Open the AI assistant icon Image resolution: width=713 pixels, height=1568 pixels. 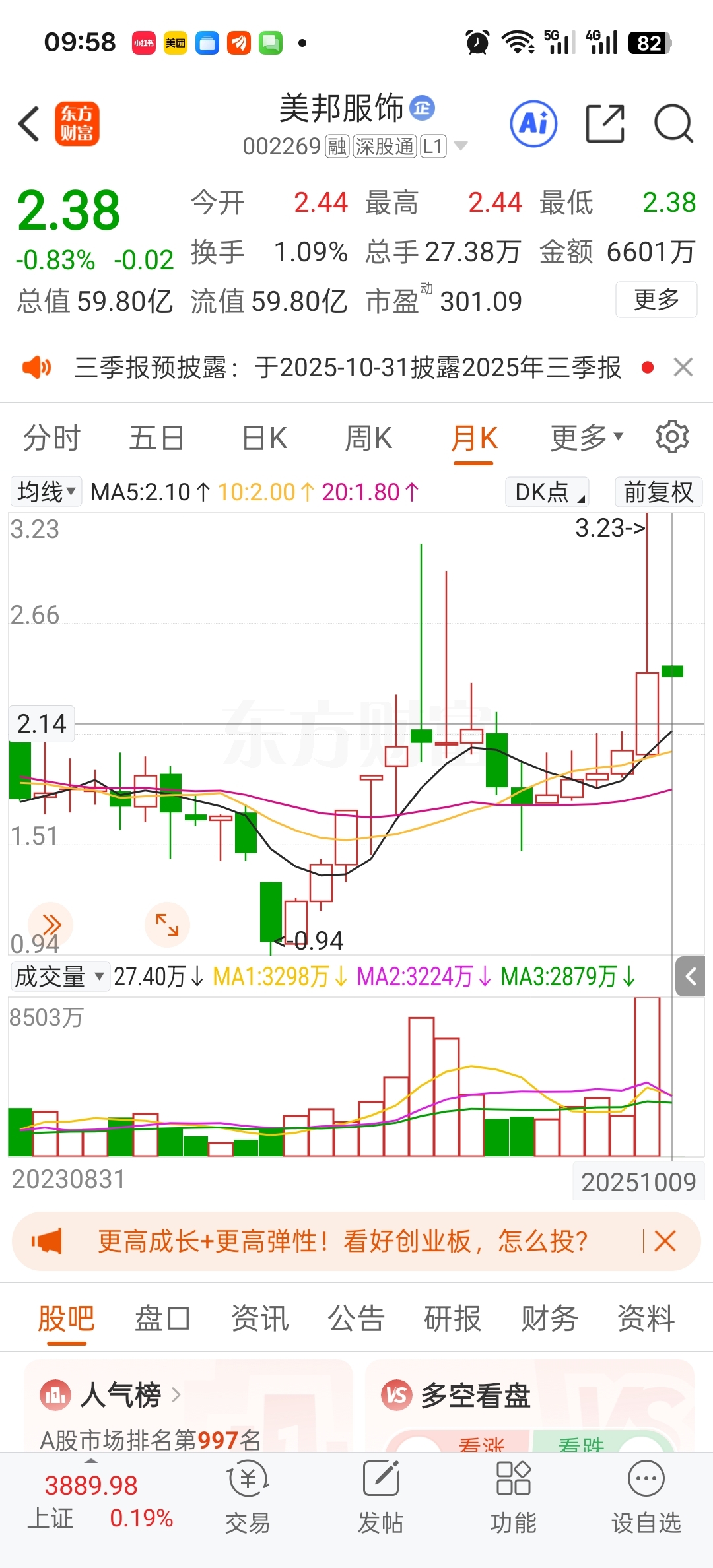pyautogui.click(x=533, y=123)
